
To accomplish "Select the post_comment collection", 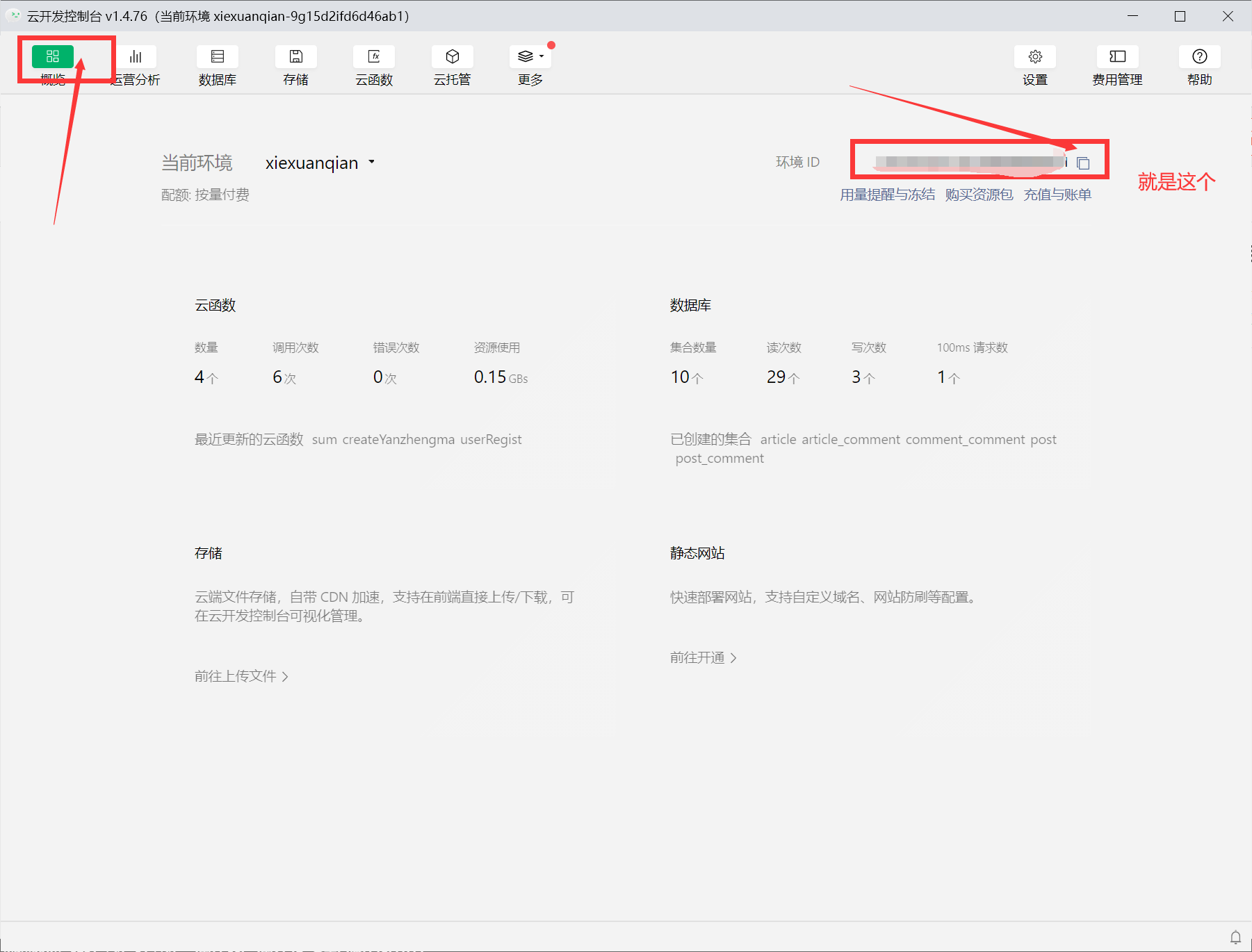I will (x=720, y=459).
